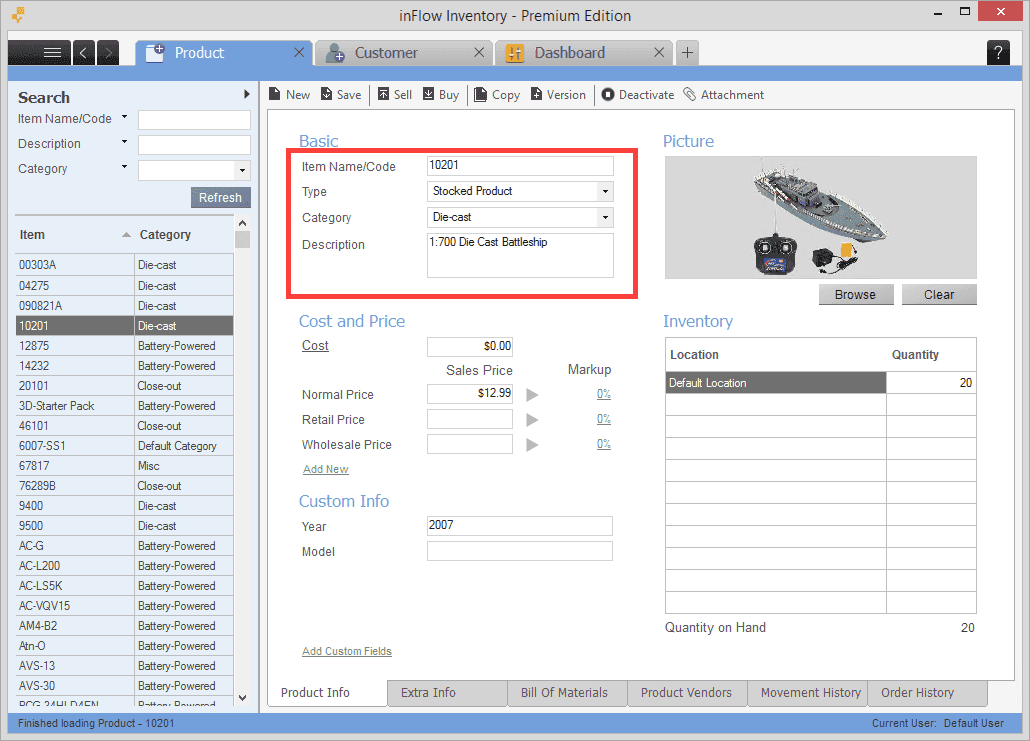Open the Type dropdown showing Stocked Product
Viewport: 1030px width, 741px height.
pyautogui.click(x=606, y=191)
